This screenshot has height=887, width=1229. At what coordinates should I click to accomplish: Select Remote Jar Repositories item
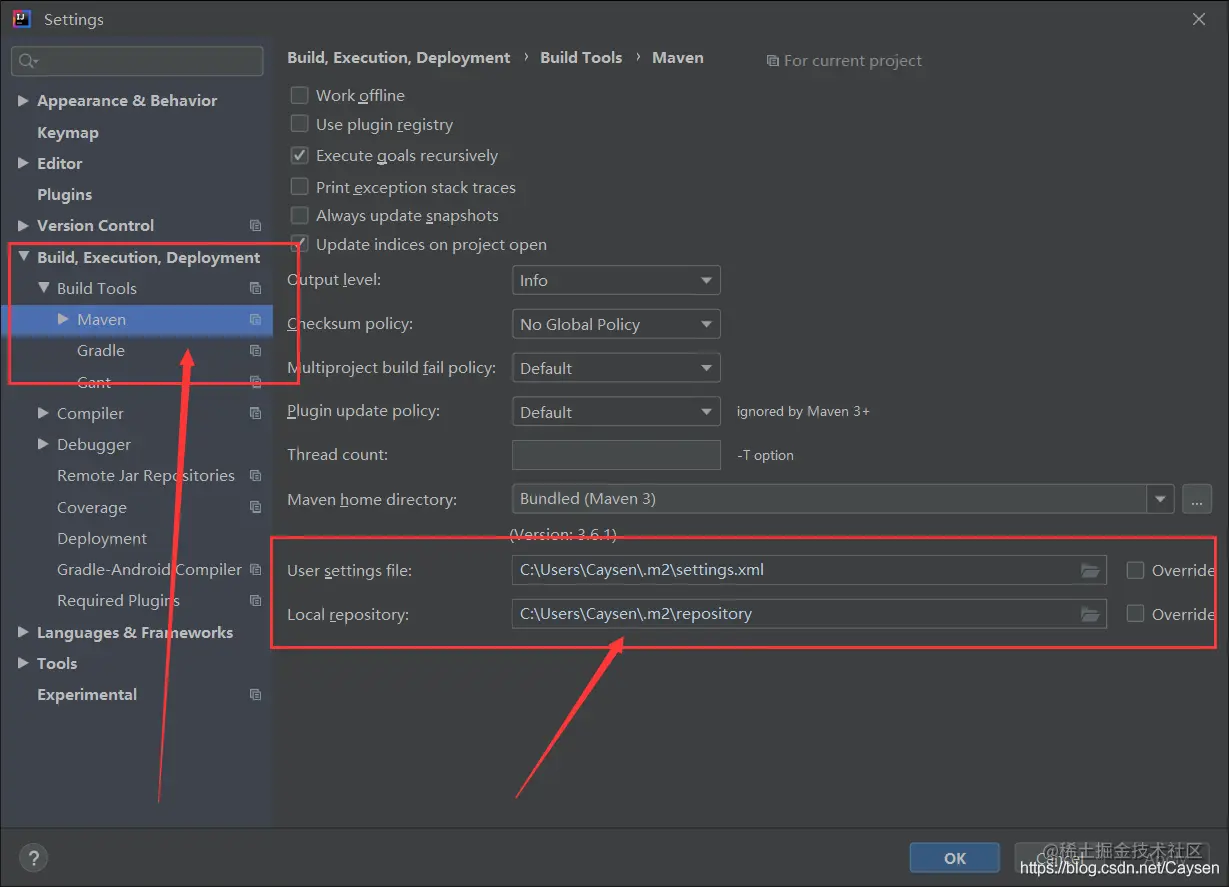pyautogui.click(x=146, y=476)
